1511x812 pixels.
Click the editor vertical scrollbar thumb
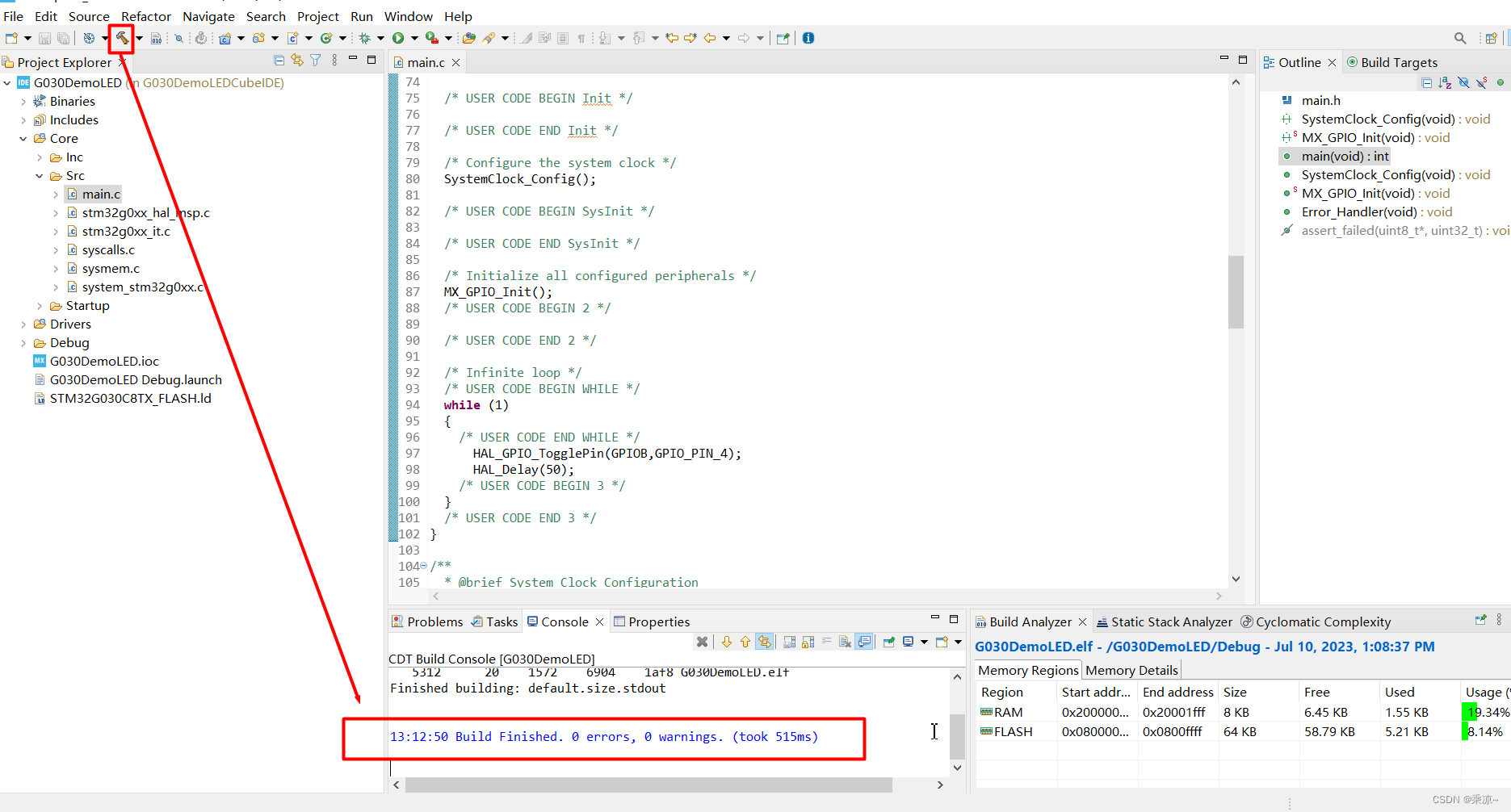pos(1236,291)
